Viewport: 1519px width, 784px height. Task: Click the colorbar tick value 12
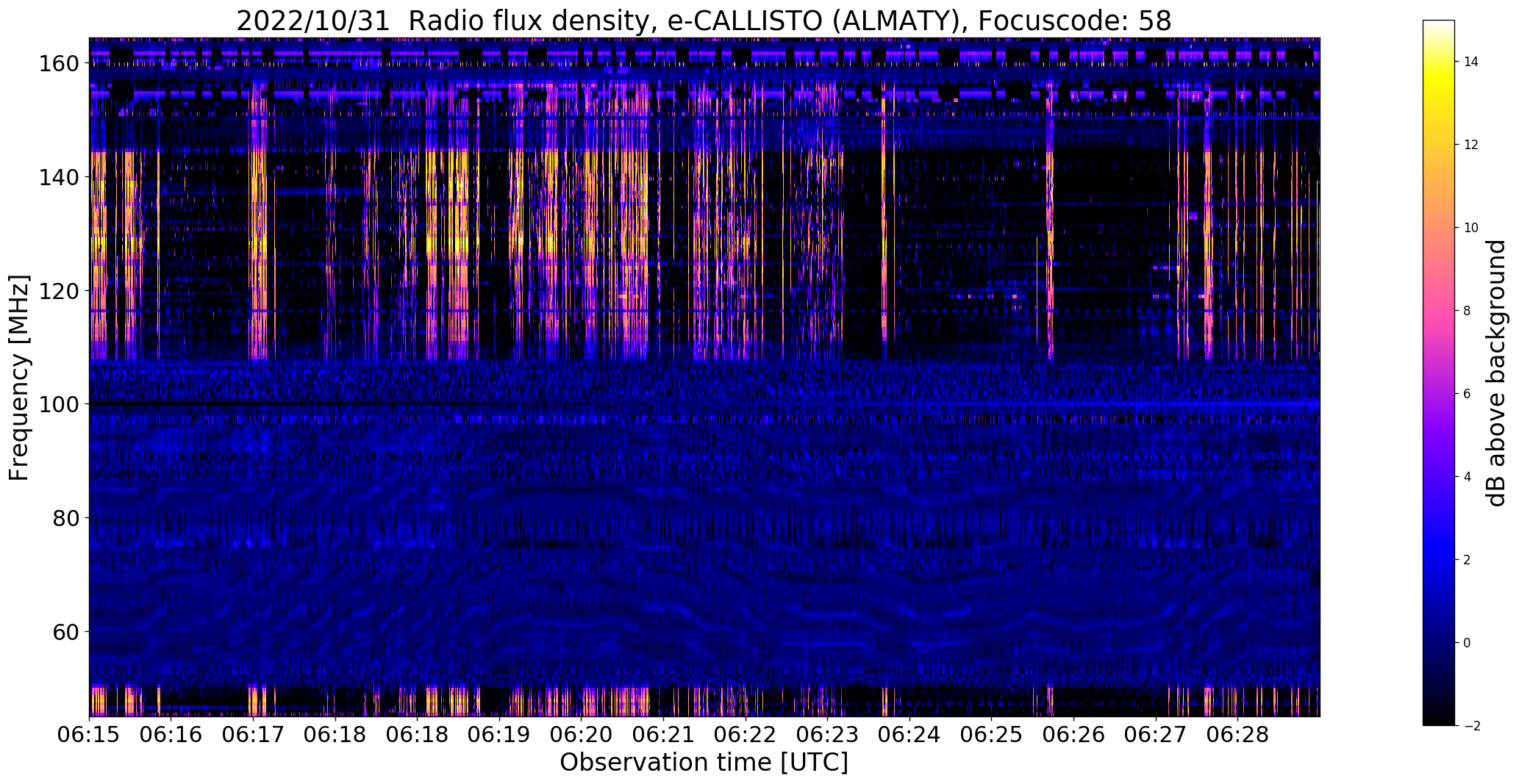tap(1471, 145)
